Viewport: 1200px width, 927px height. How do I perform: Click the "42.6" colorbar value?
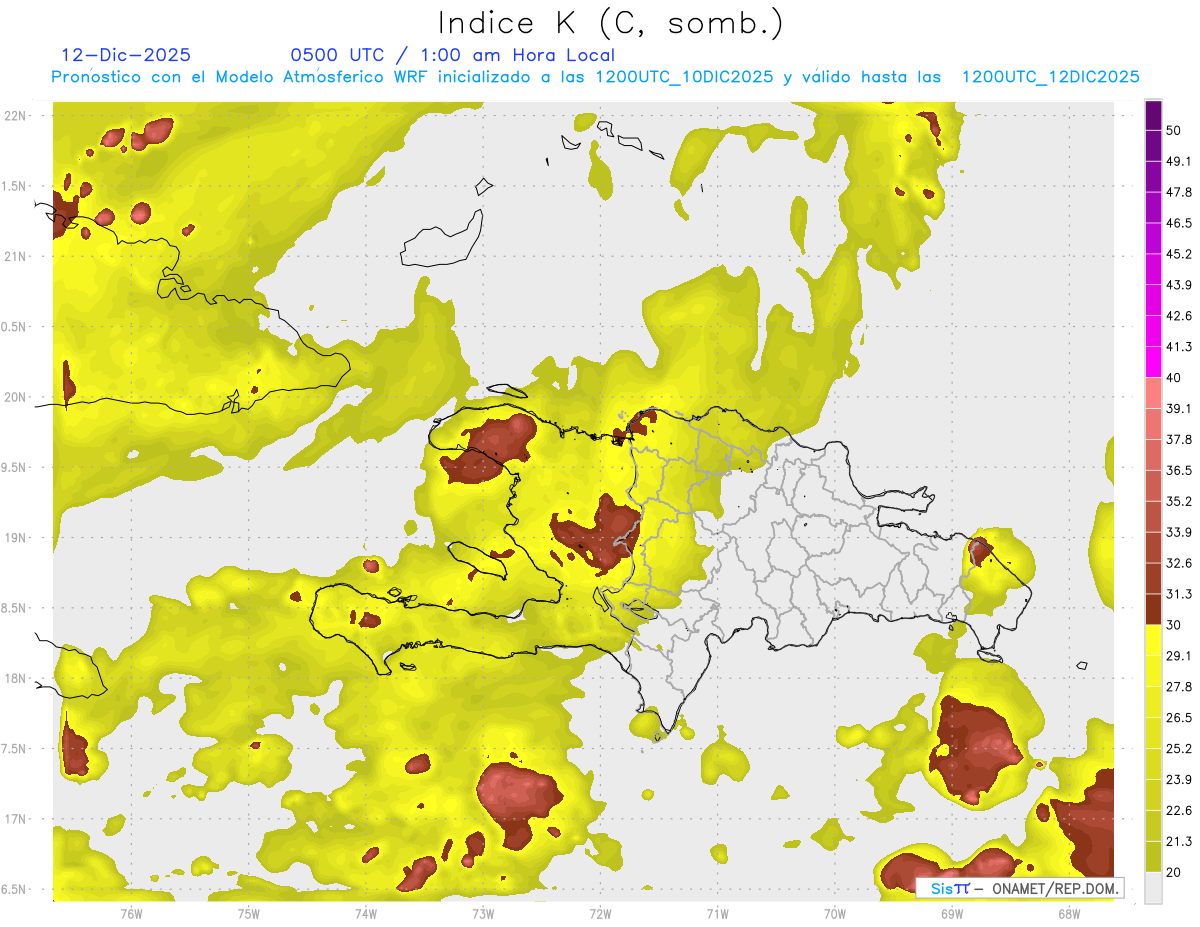(x=1179, y=316)
